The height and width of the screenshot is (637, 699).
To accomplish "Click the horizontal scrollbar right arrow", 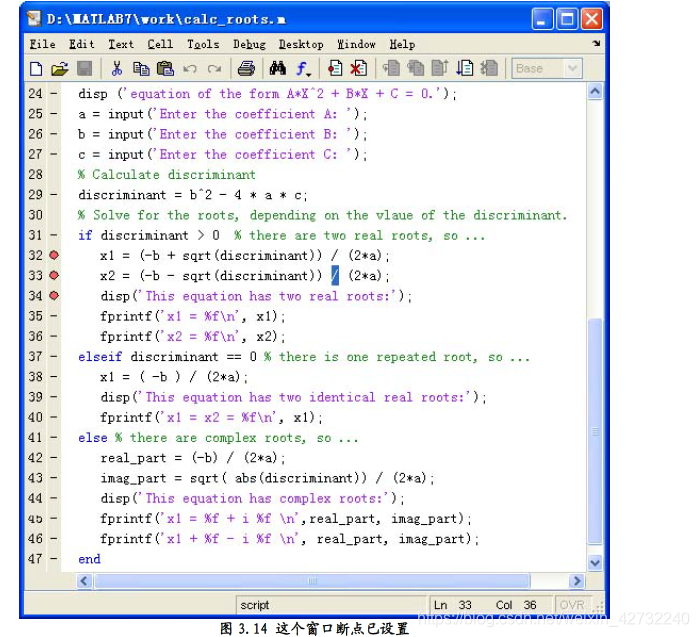I will (577, 581).
